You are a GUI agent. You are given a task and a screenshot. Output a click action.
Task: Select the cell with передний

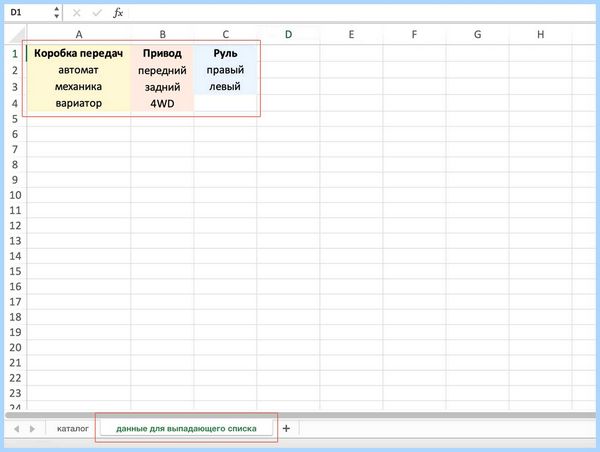(x=162, y=70)
